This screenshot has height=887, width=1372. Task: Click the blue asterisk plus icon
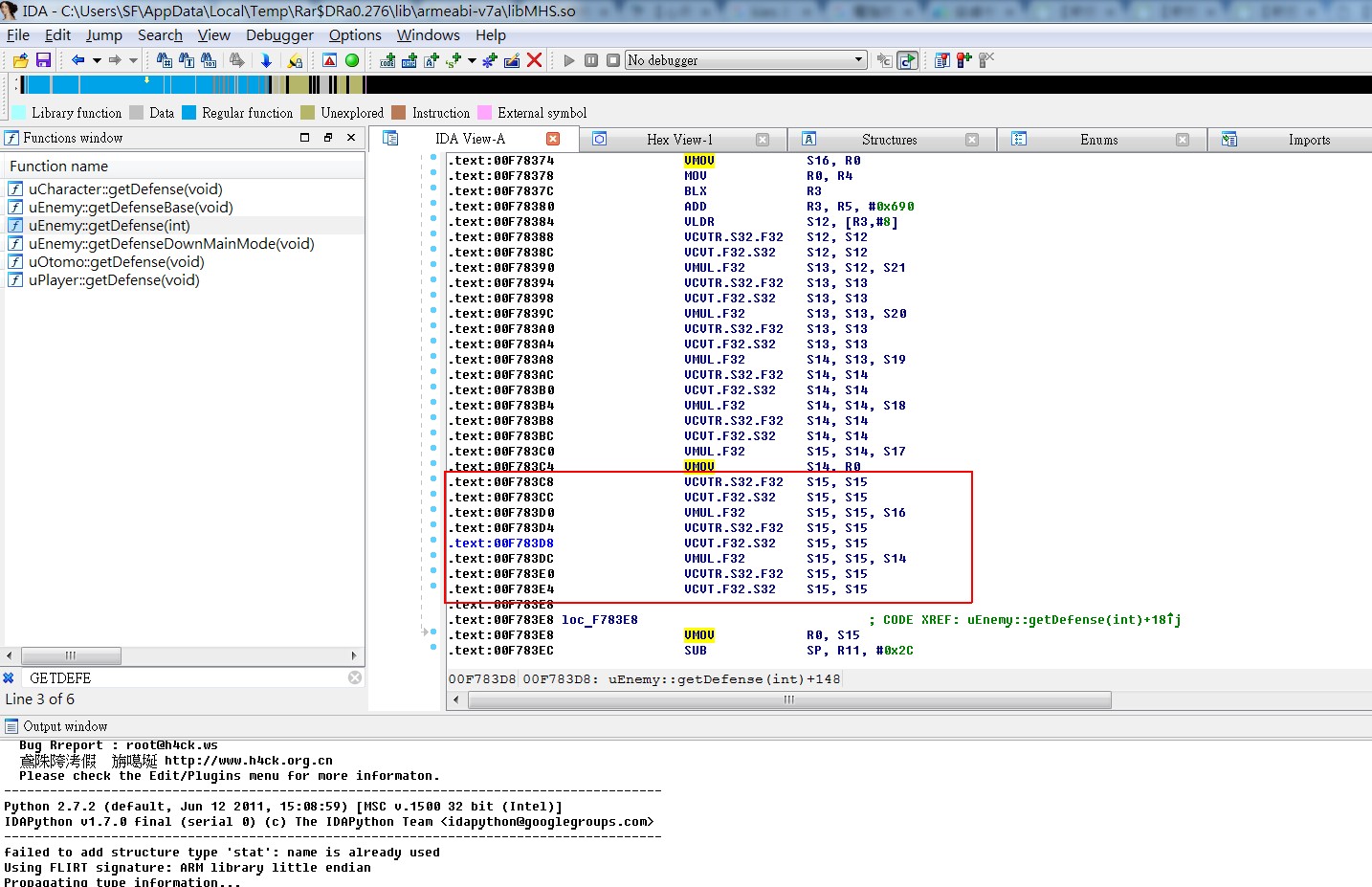click(489, 60)
